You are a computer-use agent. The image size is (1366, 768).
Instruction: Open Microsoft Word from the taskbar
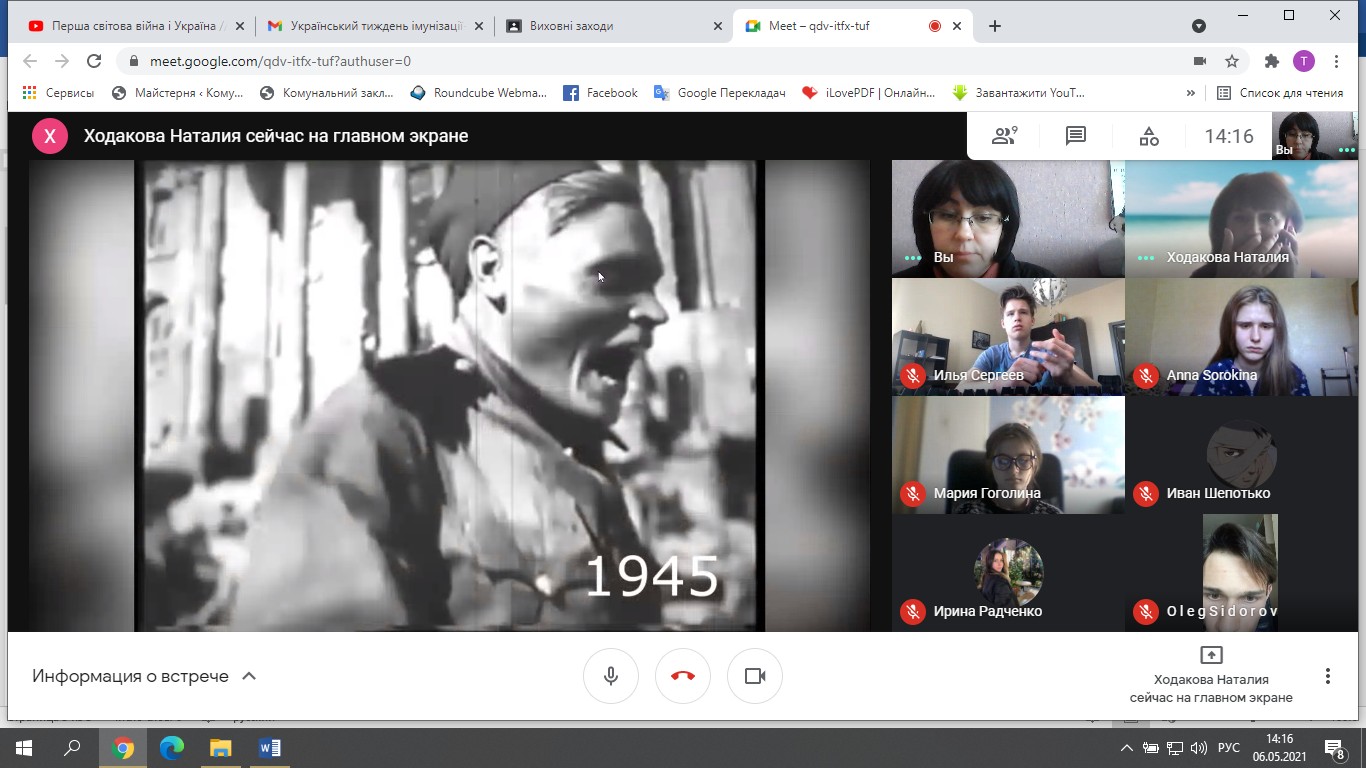pos(269,748)
